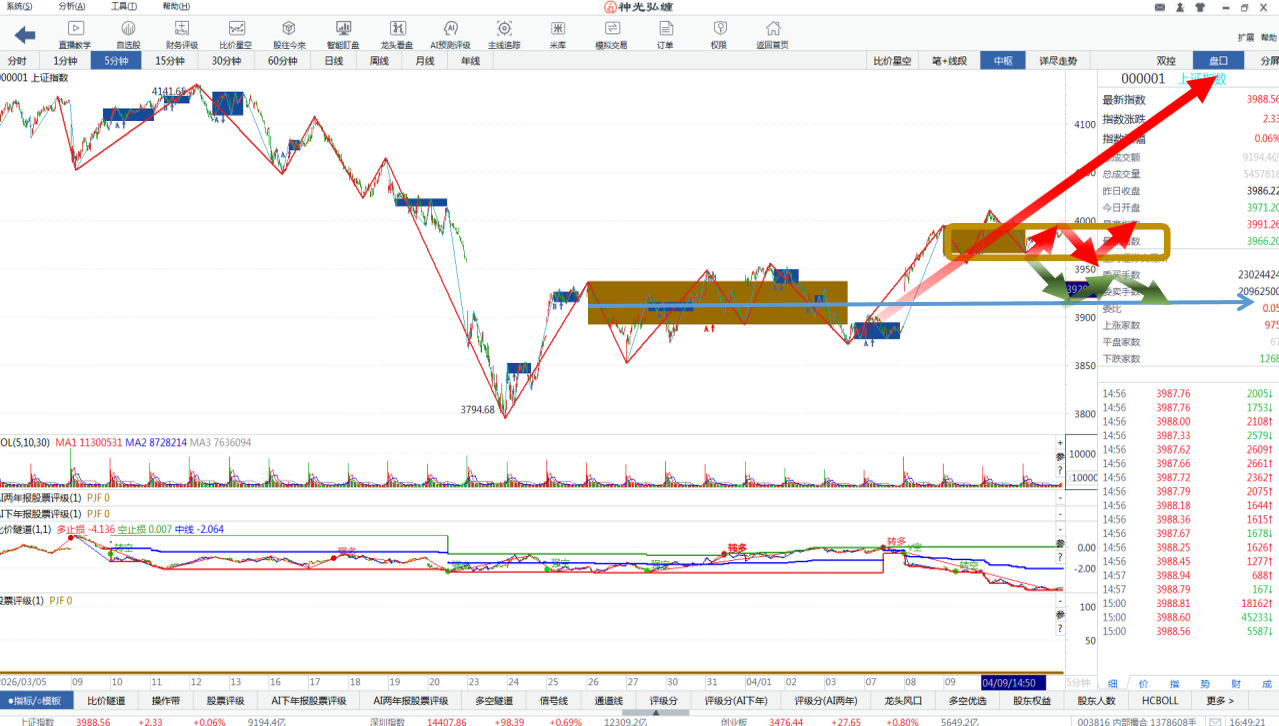Open 直播教学 live teaching icon
Screen dimensions: 1279x726
pos(74,34)
